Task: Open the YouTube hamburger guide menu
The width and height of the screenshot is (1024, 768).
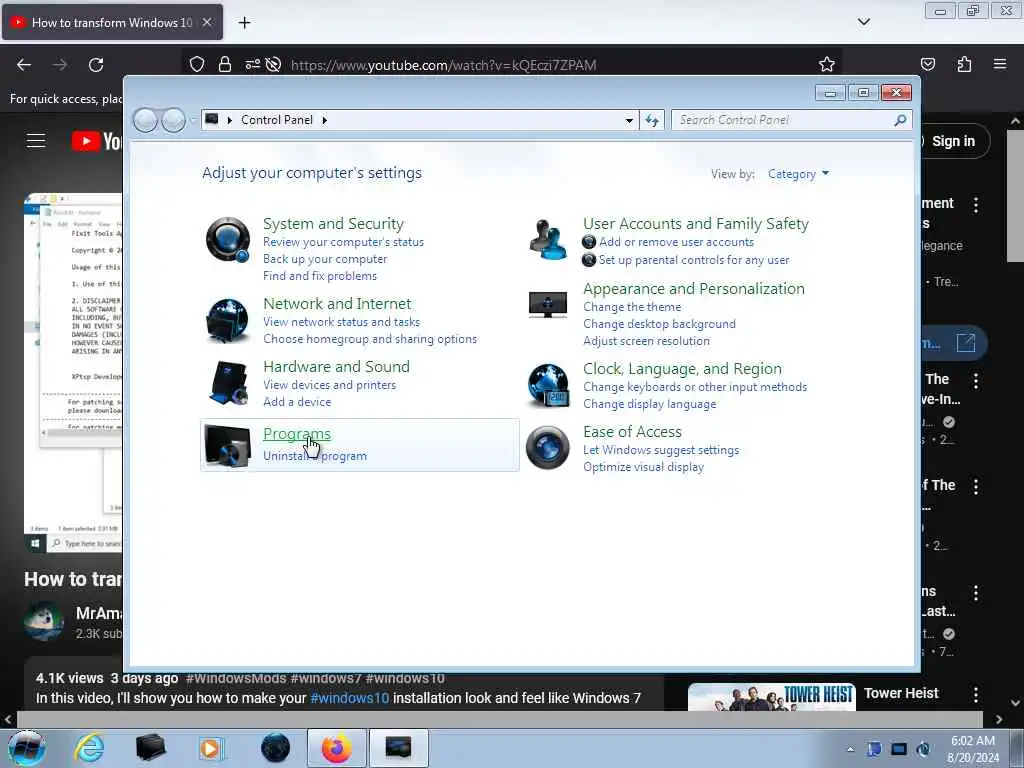Action: click(x=36, y=140)
